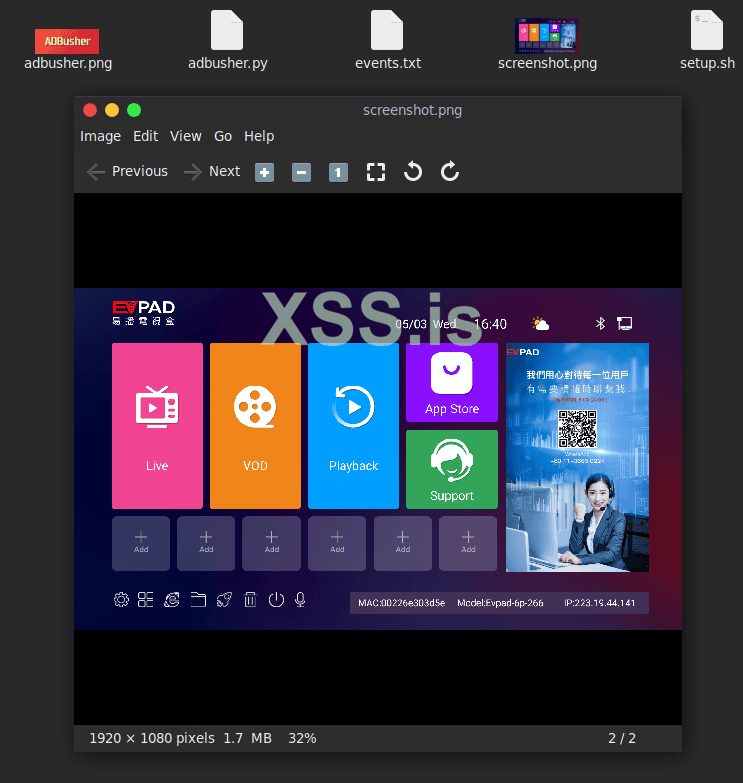Open screenshot.png desktop thumbnail
The height and width of the screenshot is (783, 743).
[547, 44]
